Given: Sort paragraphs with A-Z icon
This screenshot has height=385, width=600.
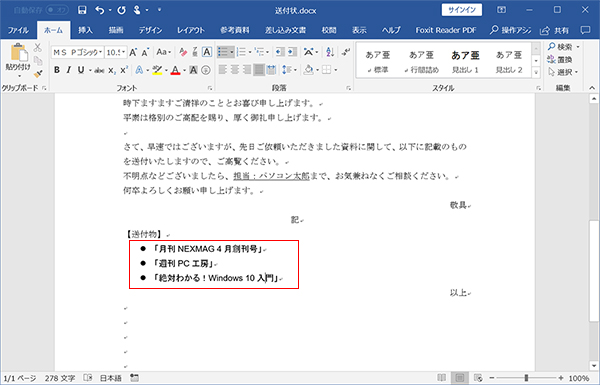Looking at the screenshot, I should point(330,52).
